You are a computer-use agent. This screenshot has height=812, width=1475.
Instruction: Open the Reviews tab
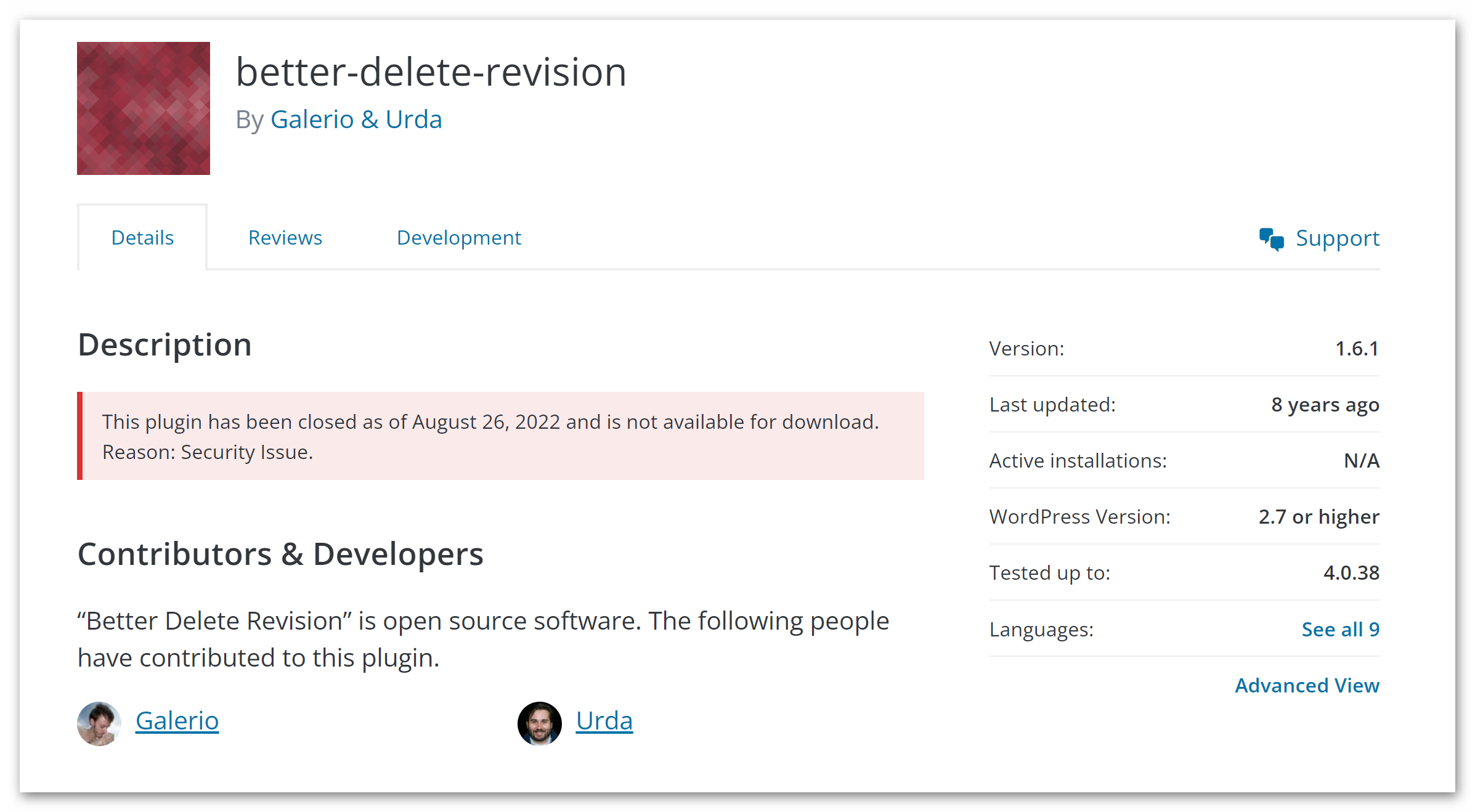285,238
